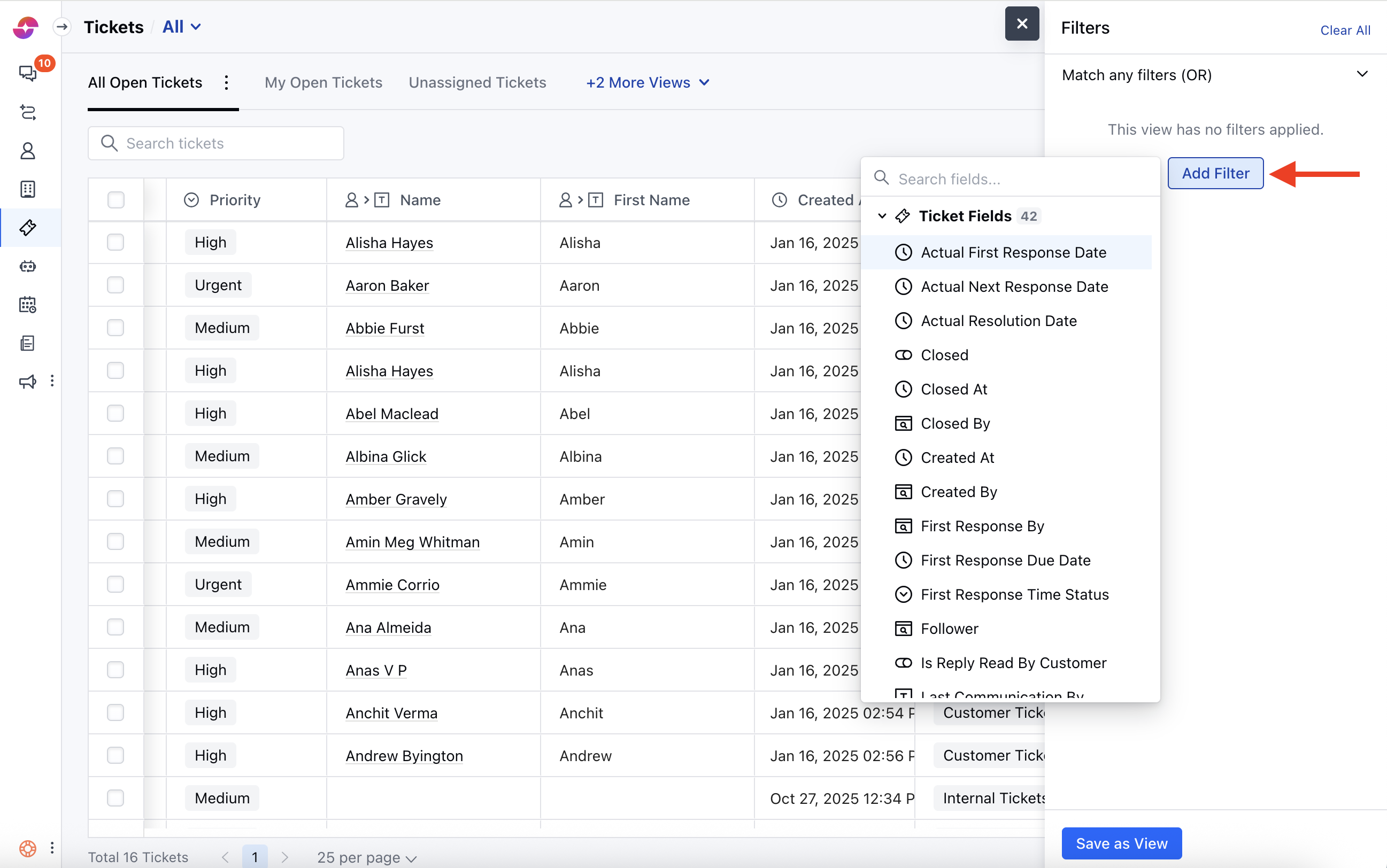The width and height of the screenshot is (1387, 868).
Task: Tick the checkbox for Abbie Furst row
Action: [115, 328]
